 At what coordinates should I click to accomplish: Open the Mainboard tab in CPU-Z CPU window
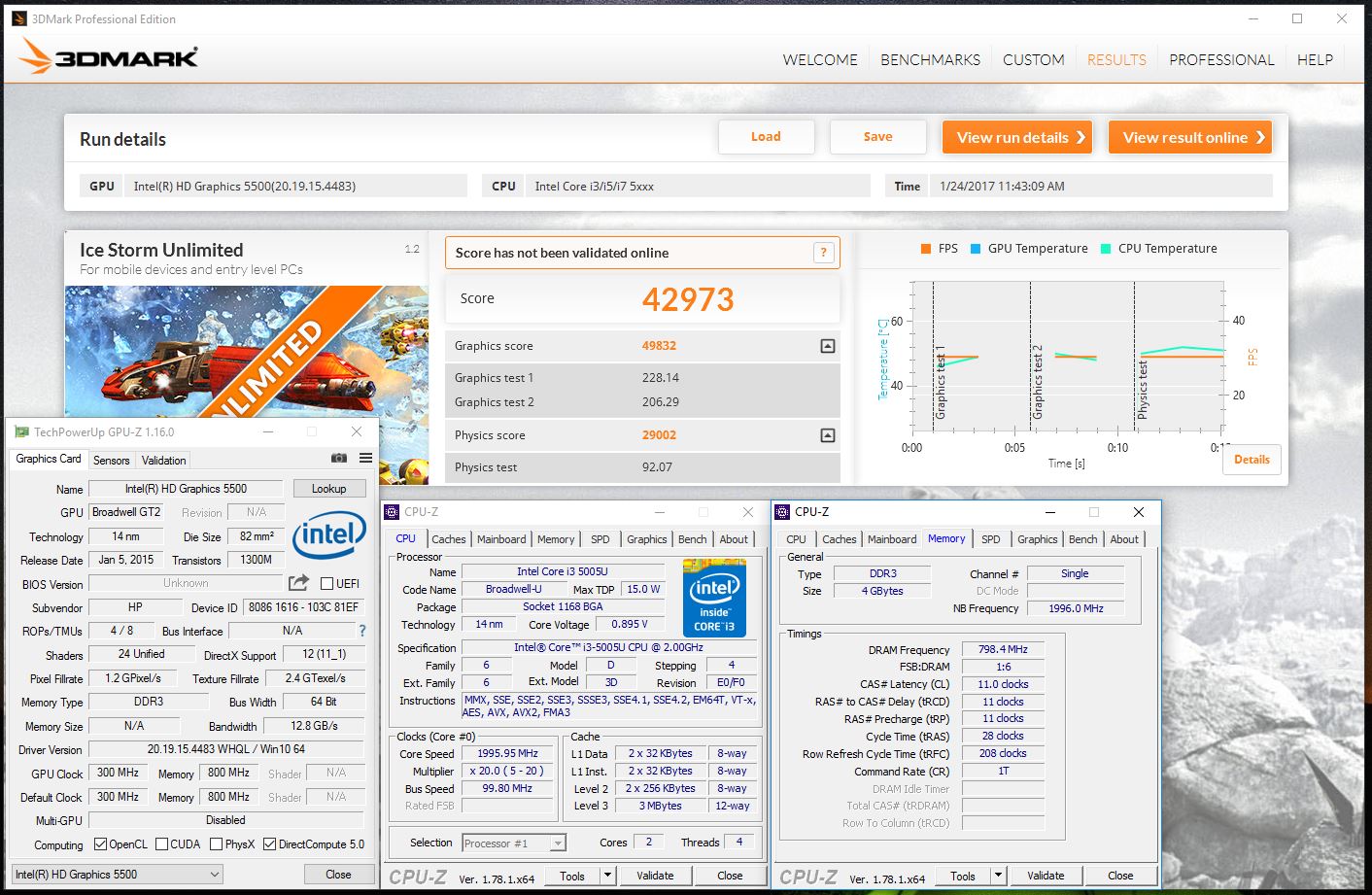point(501,539)
